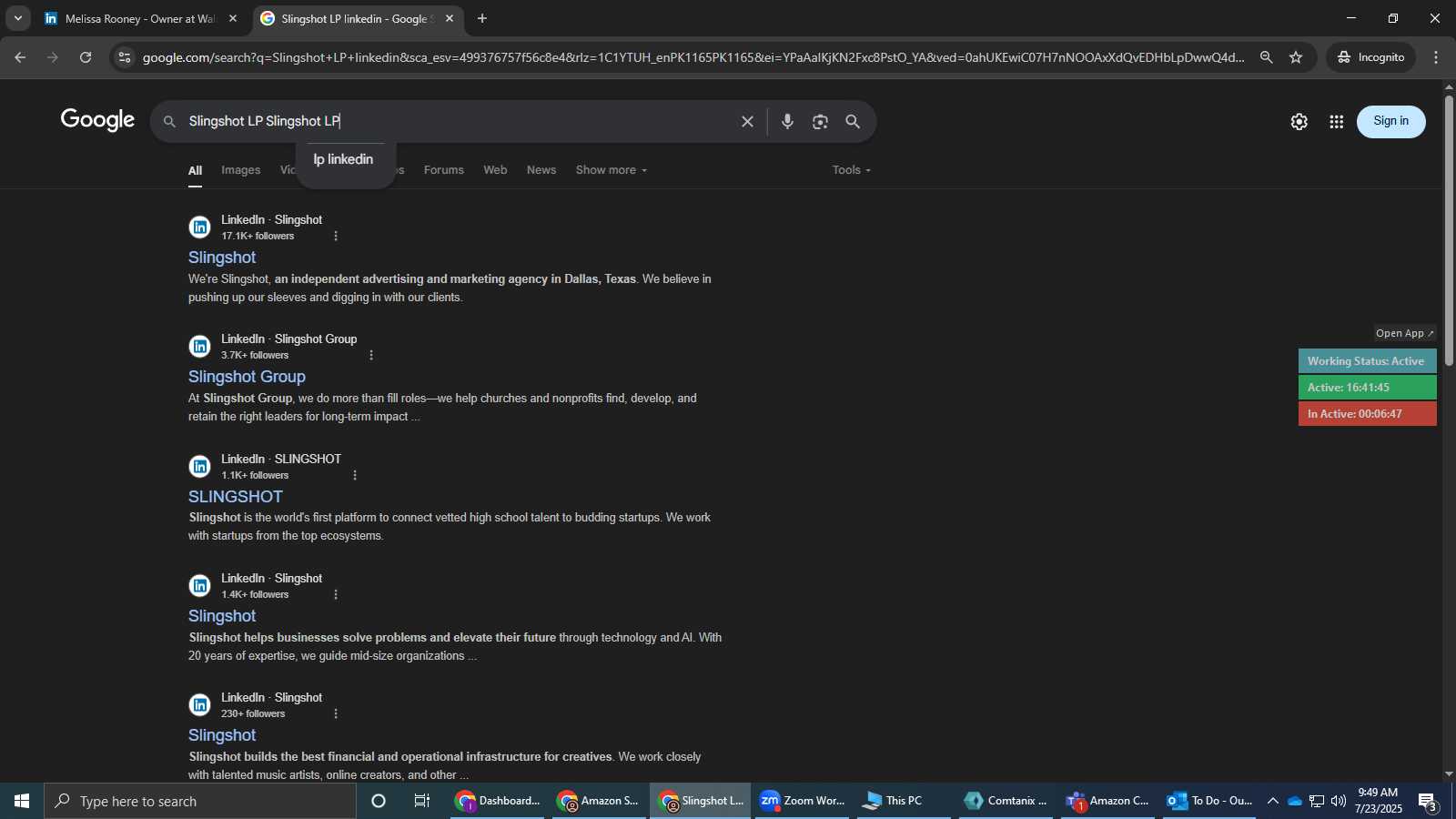Switch to the Forums results tab

(x=444, y=170)
